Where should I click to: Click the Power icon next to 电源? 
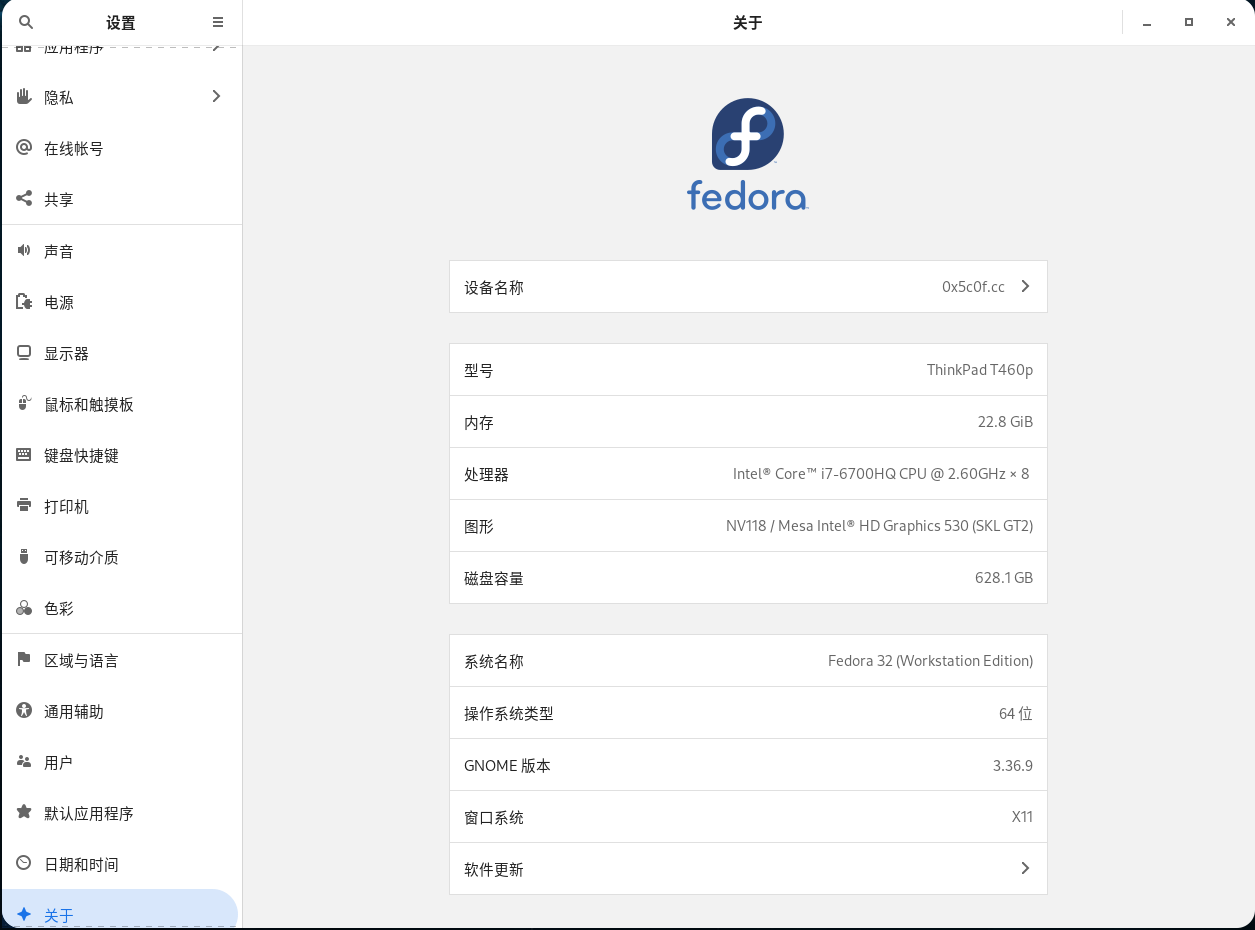[24, 302]
